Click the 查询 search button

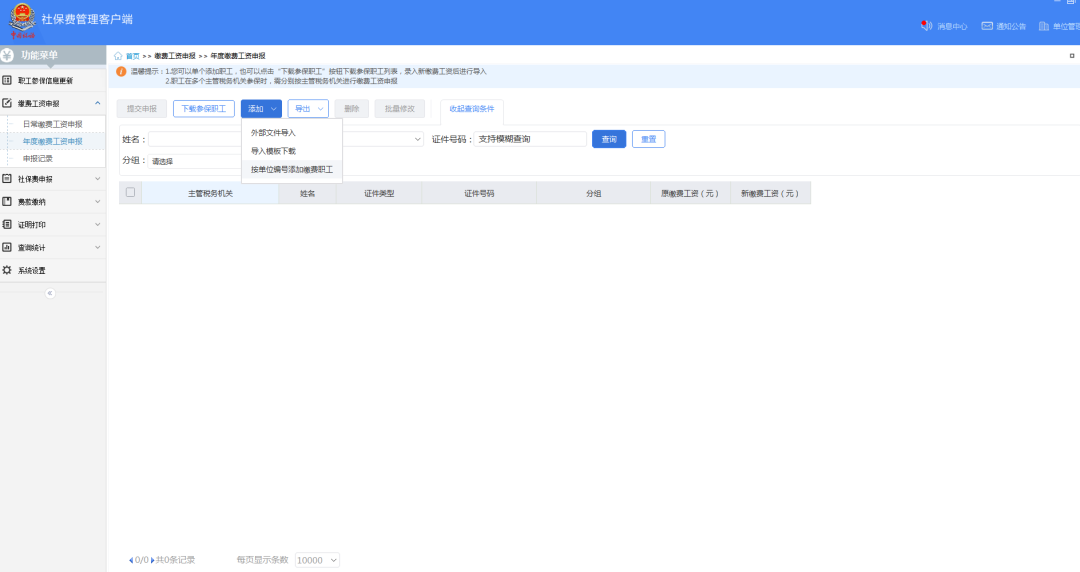click(609, 139)
